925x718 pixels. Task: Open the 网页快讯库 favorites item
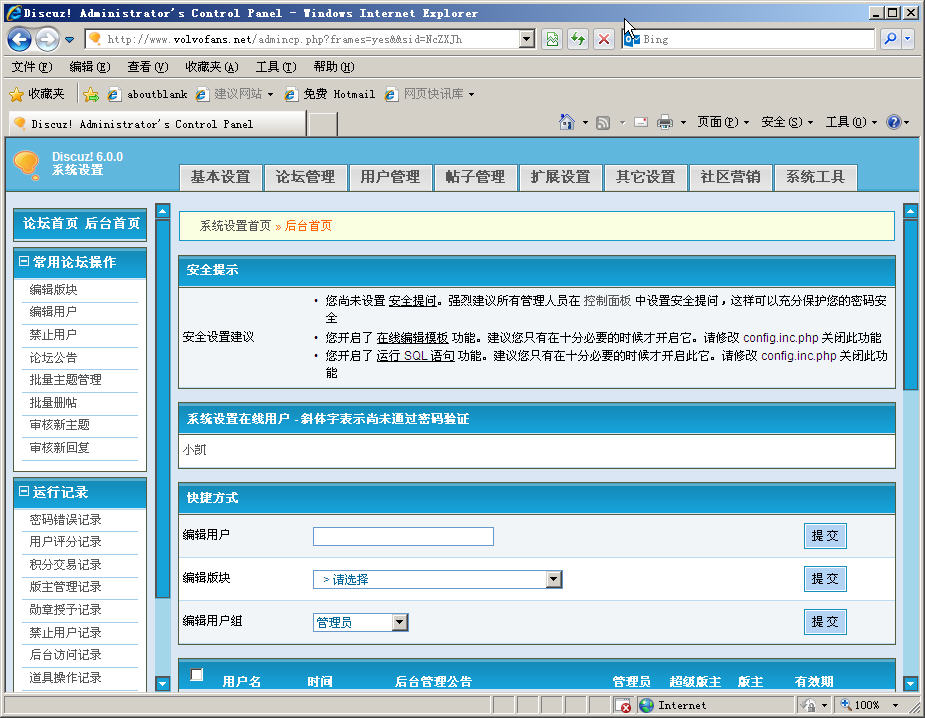pos(429,94)
